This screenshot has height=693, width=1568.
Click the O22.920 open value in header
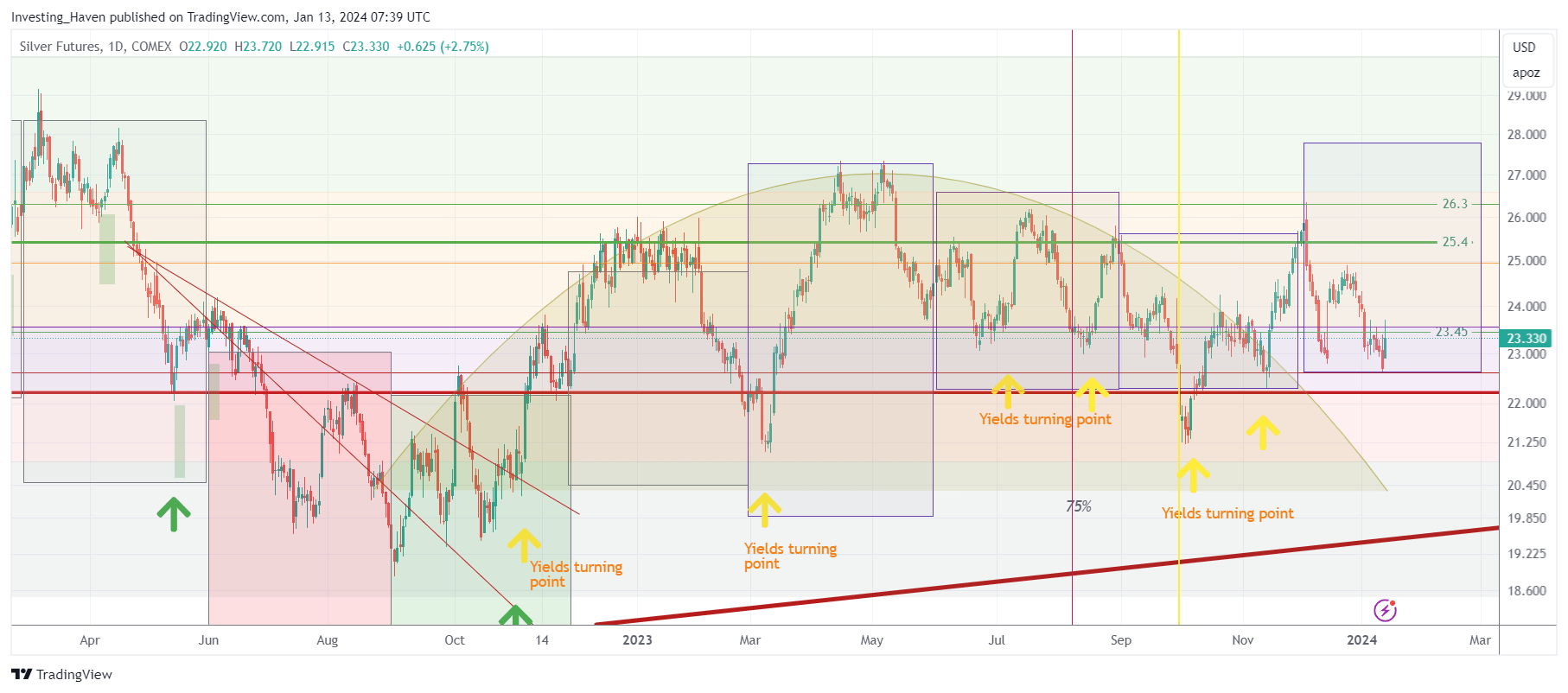pos(202,47)
